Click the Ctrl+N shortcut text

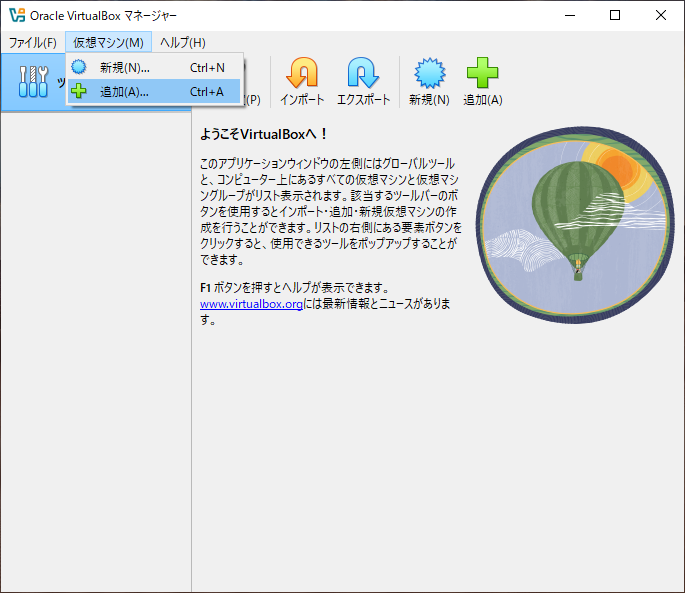click(x=207, y=68)
